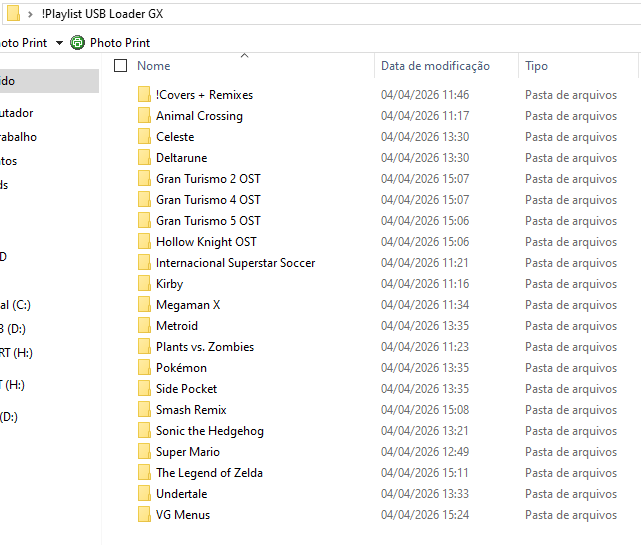The height and width of the screenshot is (545, 641).
Task: Click the Hollow Knight OST folder icon
Action: point(144,241)
